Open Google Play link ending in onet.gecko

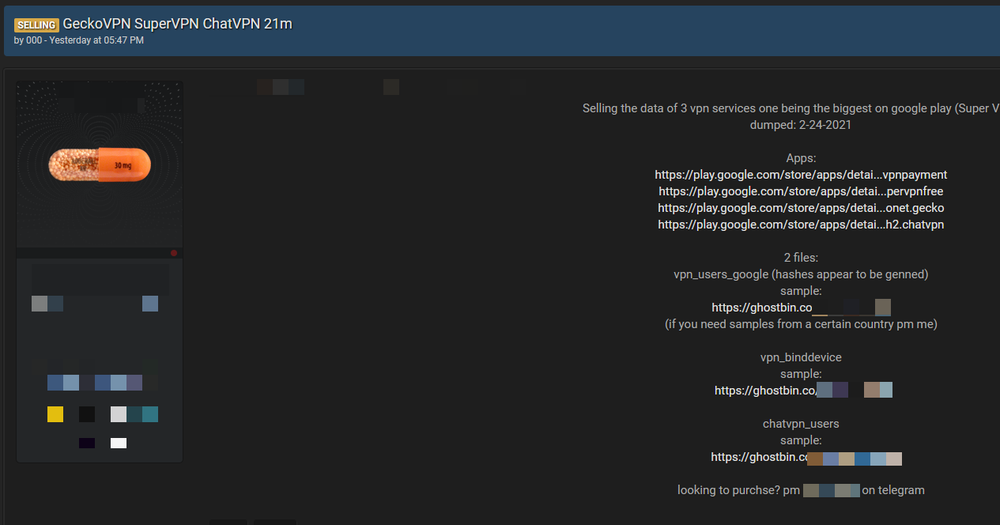[800, 208]
